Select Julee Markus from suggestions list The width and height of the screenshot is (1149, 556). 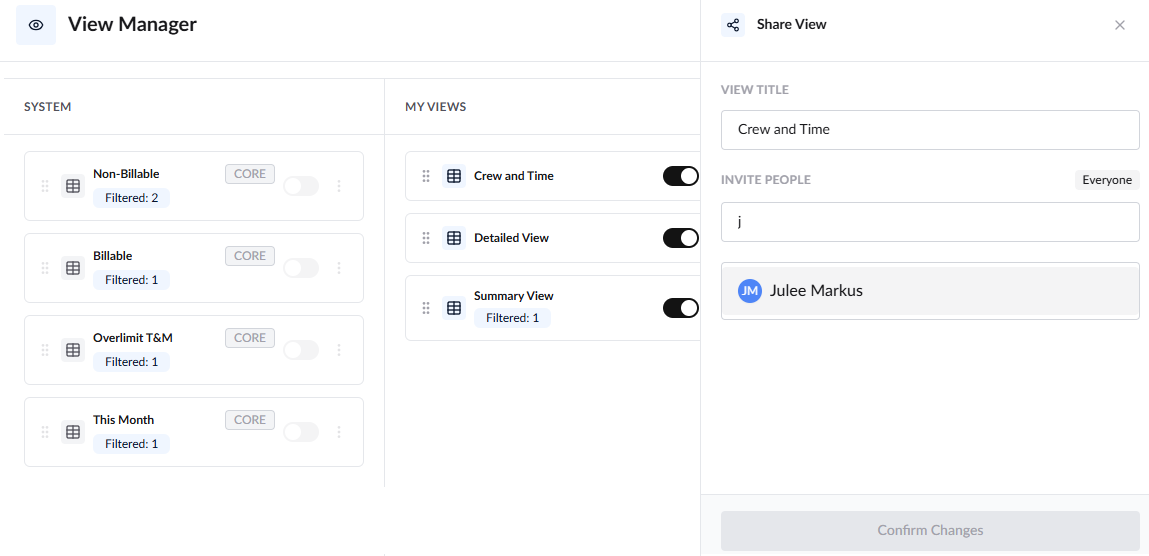pyautogui.click(x=931, y=291)
